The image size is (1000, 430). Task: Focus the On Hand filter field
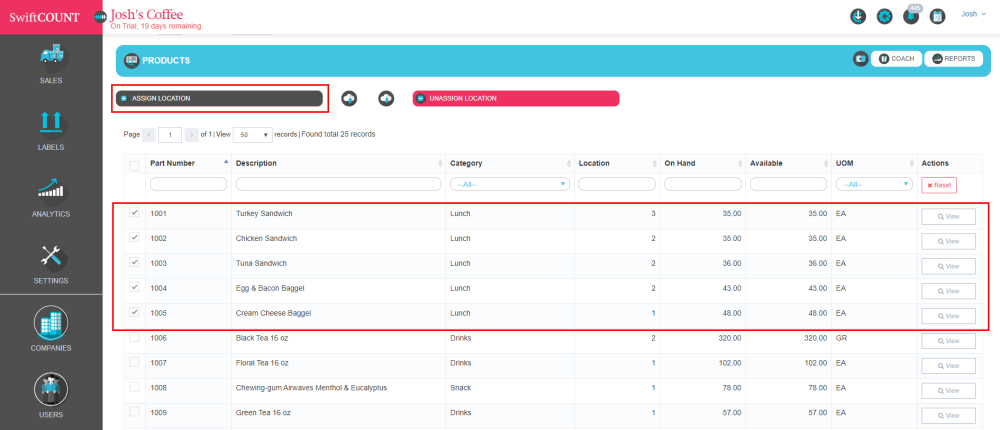(x=703, y=184)
